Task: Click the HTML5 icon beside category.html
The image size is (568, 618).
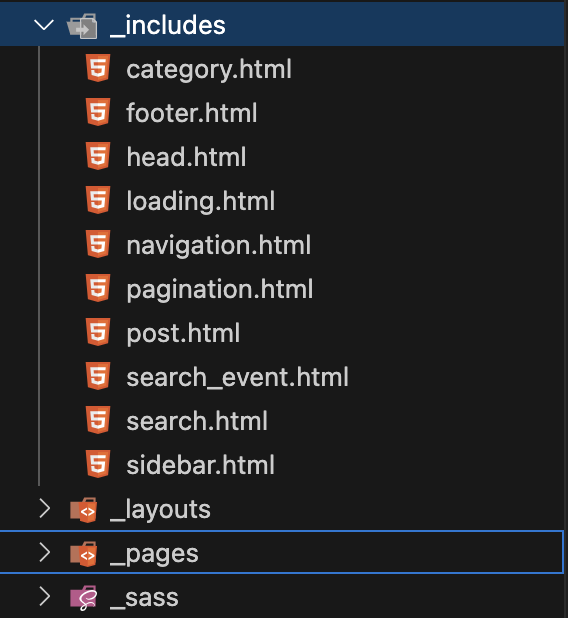Action: coord(98,68)
